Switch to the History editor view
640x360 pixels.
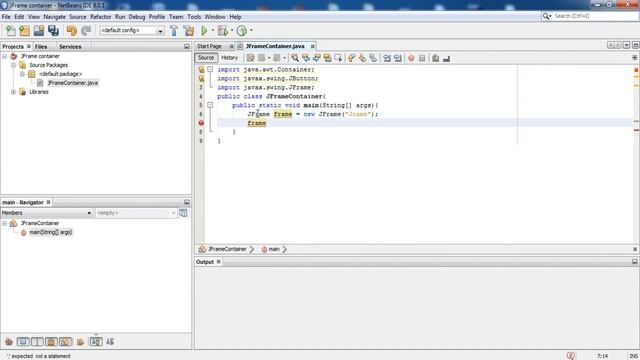point(229,58)
